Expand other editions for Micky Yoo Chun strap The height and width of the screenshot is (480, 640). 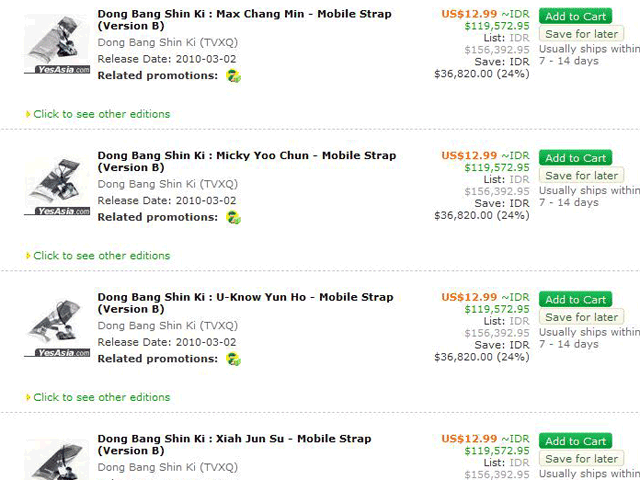coord(101,256)
